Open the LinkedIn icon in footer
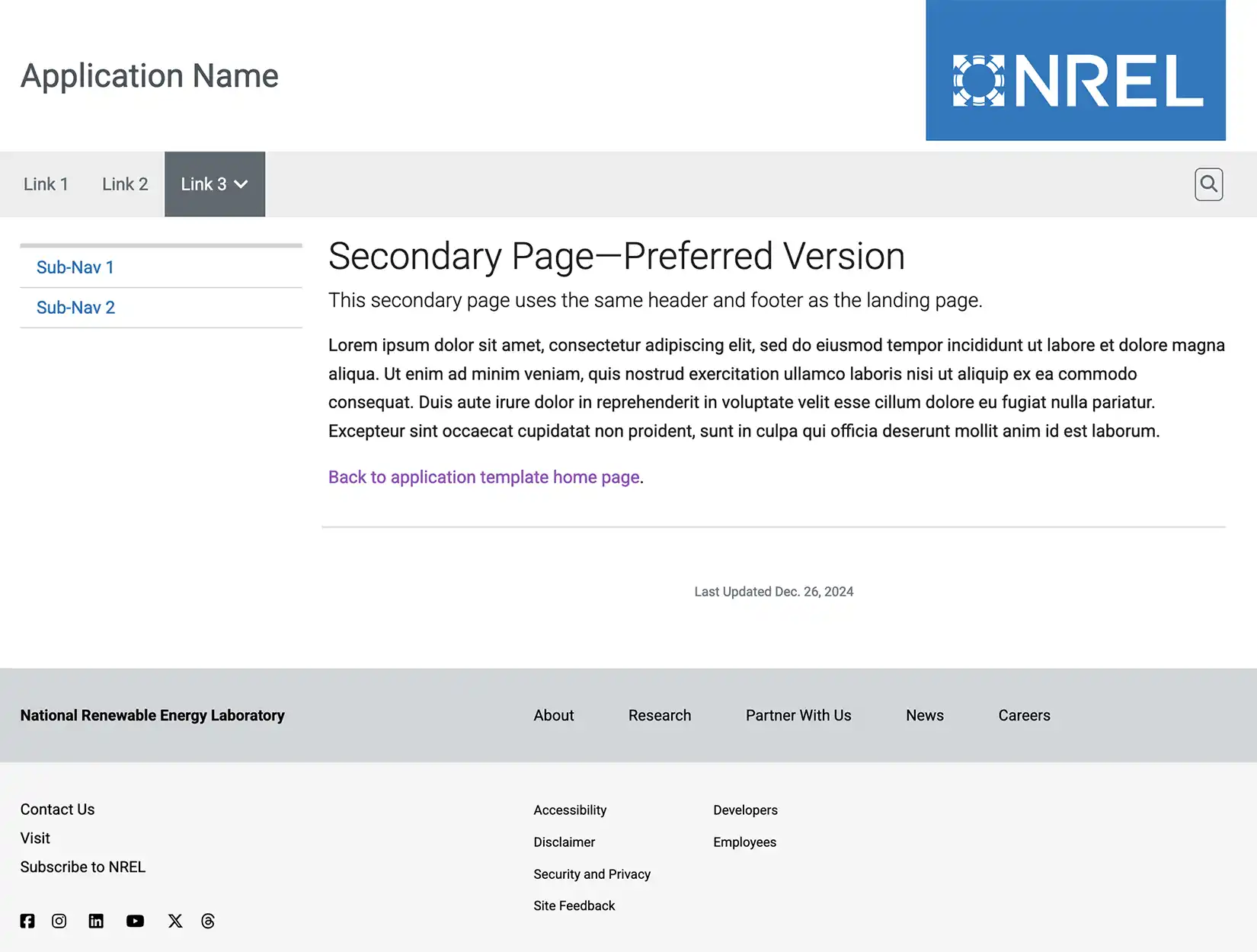Image resolution: width=1257 pixels, height=952 pixels. pos(96,921)
